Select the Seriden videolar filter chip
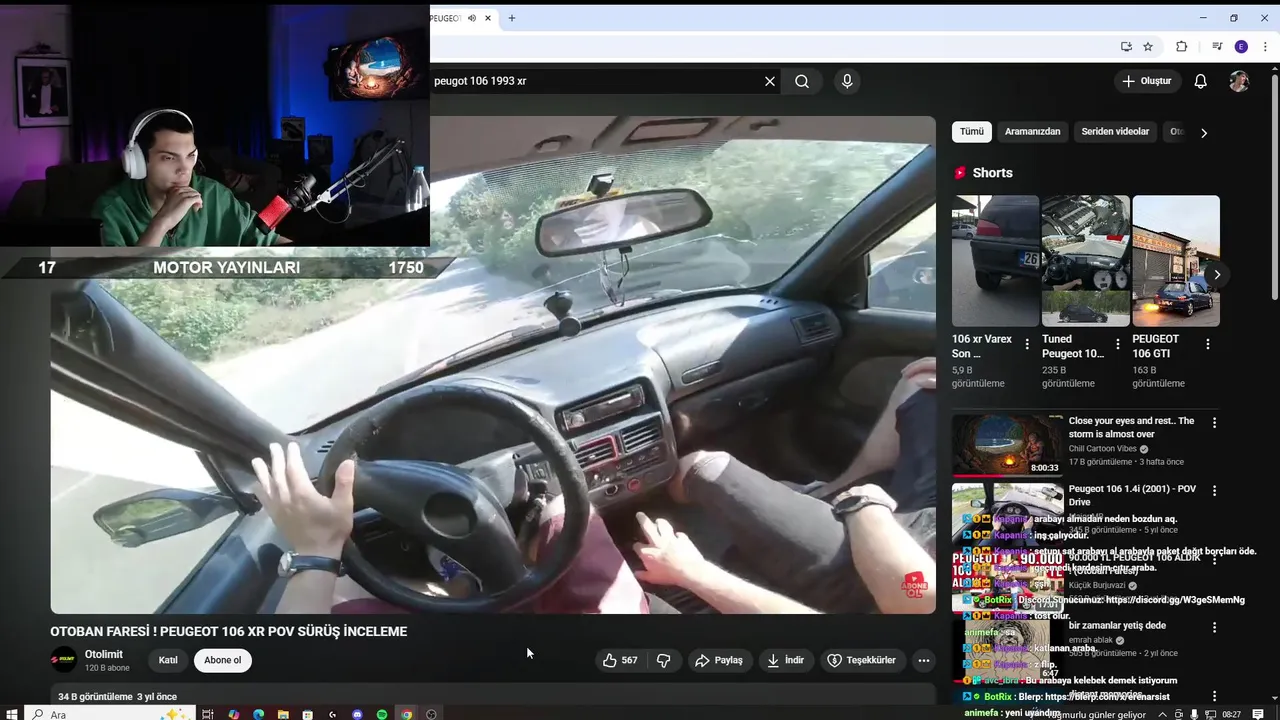1280x720 pixels. click(x=1115, y=132)
